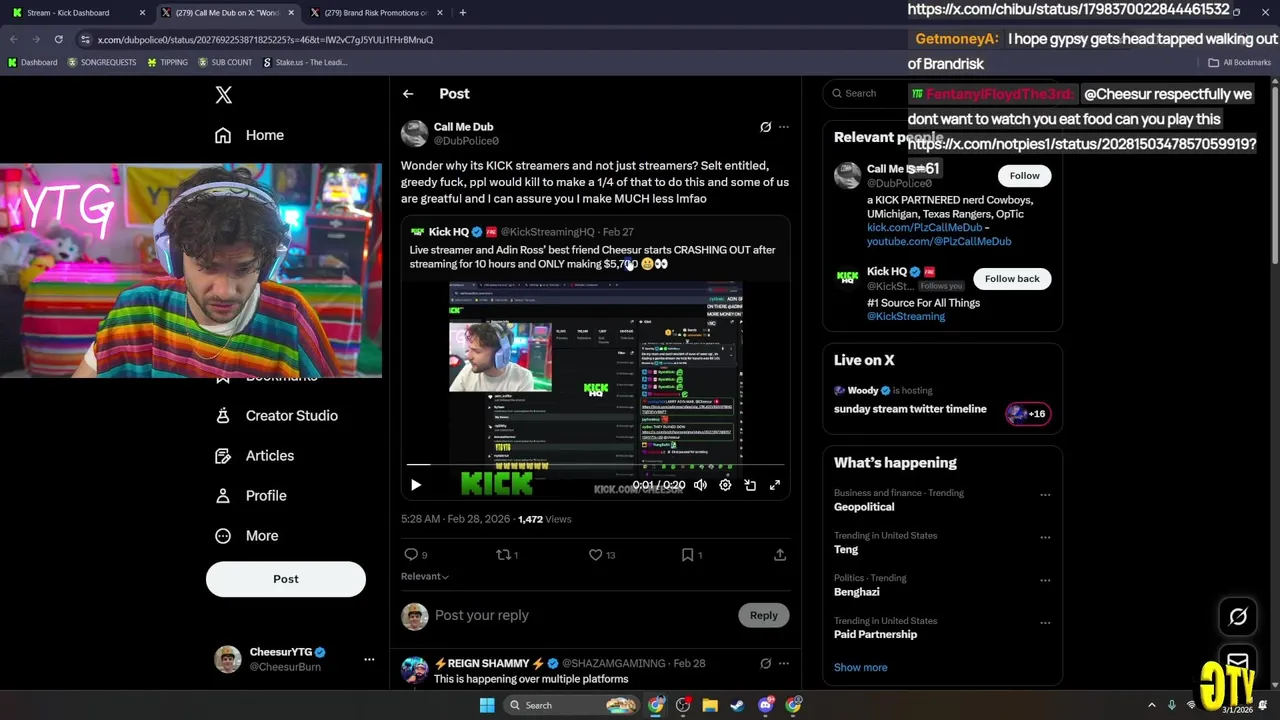Open the Grok floating button
The image size is (1280, 720).
pyautogui.click(x=1238, y=617)
